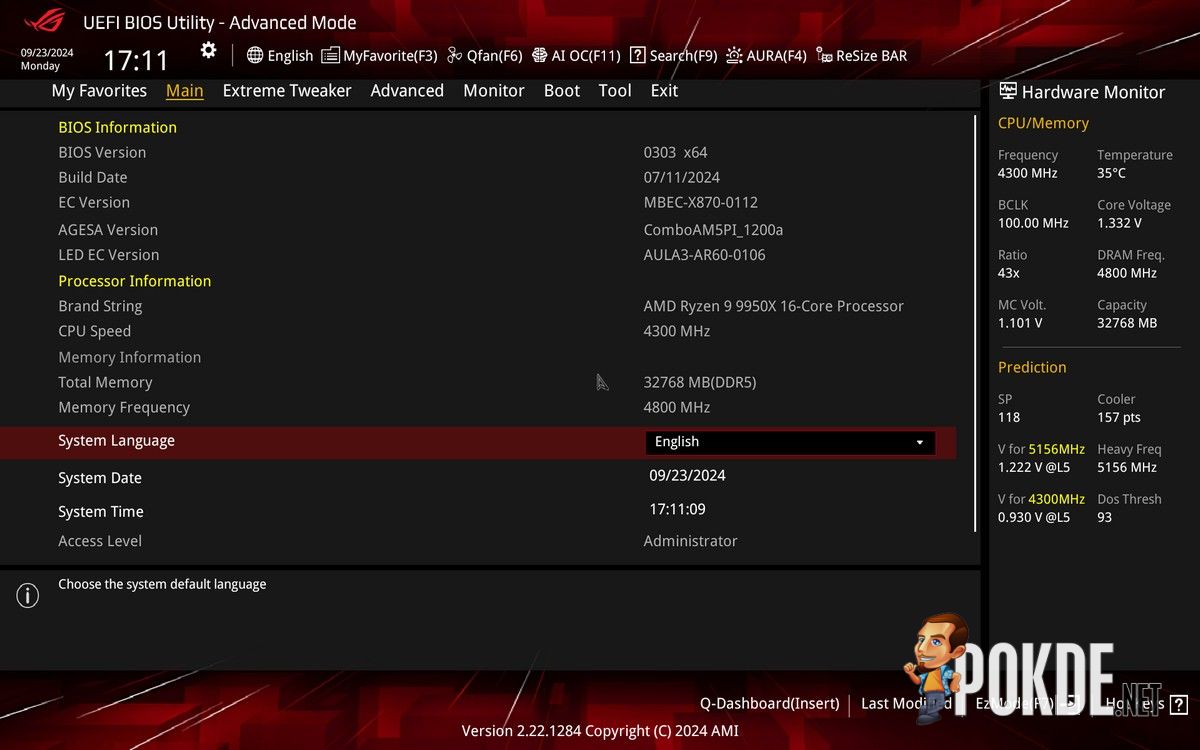The width and height of the screenshot is (1200, 750).
Task: Click AGESA value ComboAM5PI_1200a
Action: pyautogui.click(x=713, y=230)
